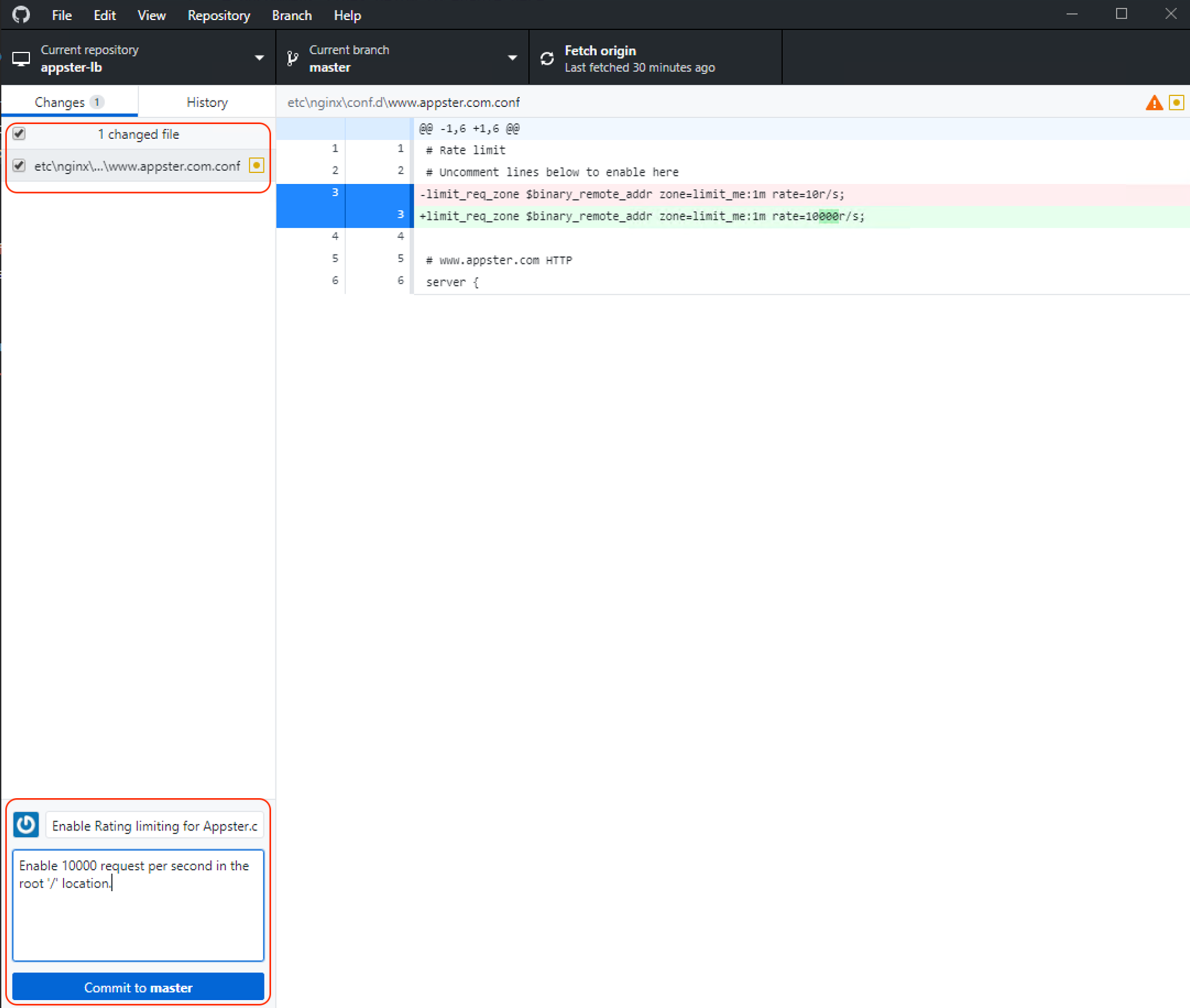Open the Edit menu
The height and width of the screenshot is (1008, 1190).
[x=105, y=15]
